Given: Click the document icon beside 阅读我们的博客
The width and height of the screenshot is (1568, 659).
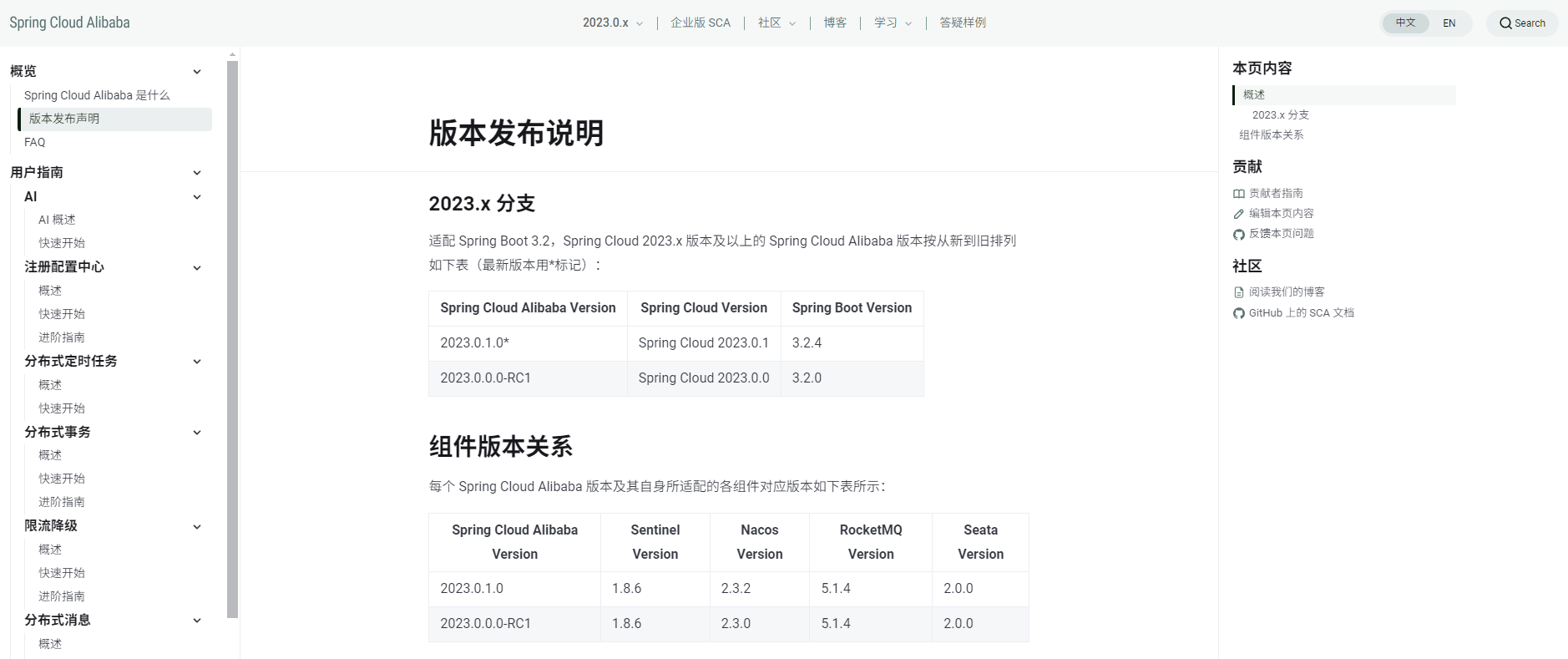Looking at the screenshot, I should click(x=1239, y=292).
